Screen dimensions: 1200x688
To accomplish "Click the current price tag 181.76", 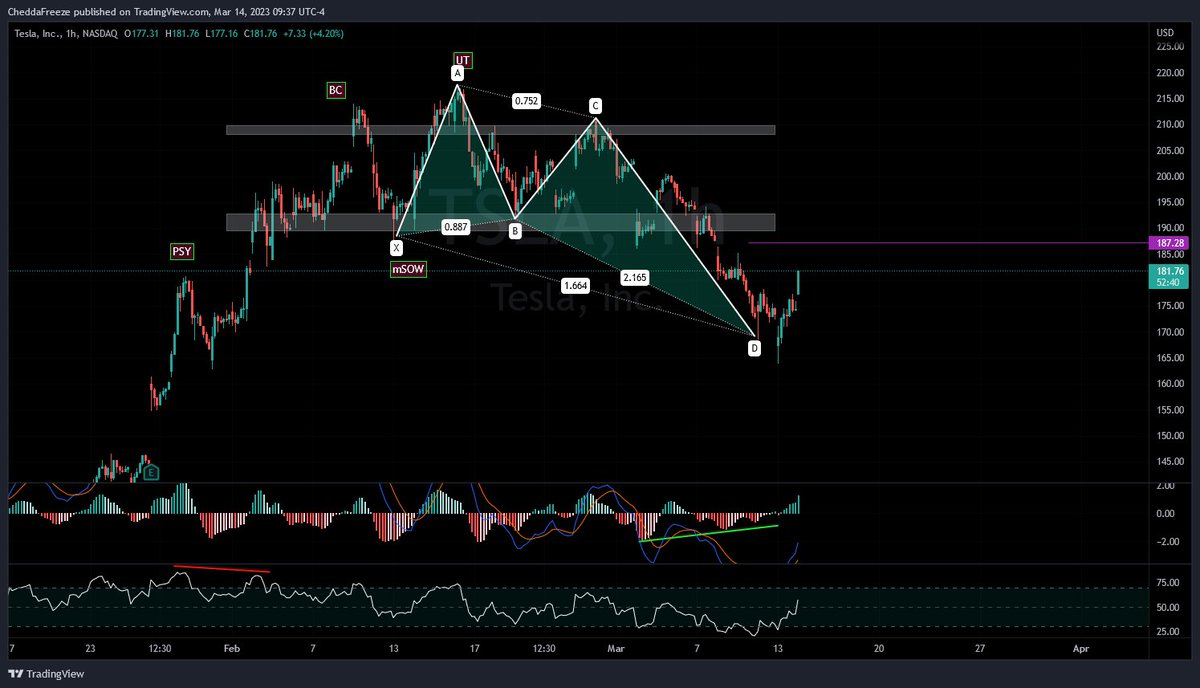I will (x=1169, y=271).
